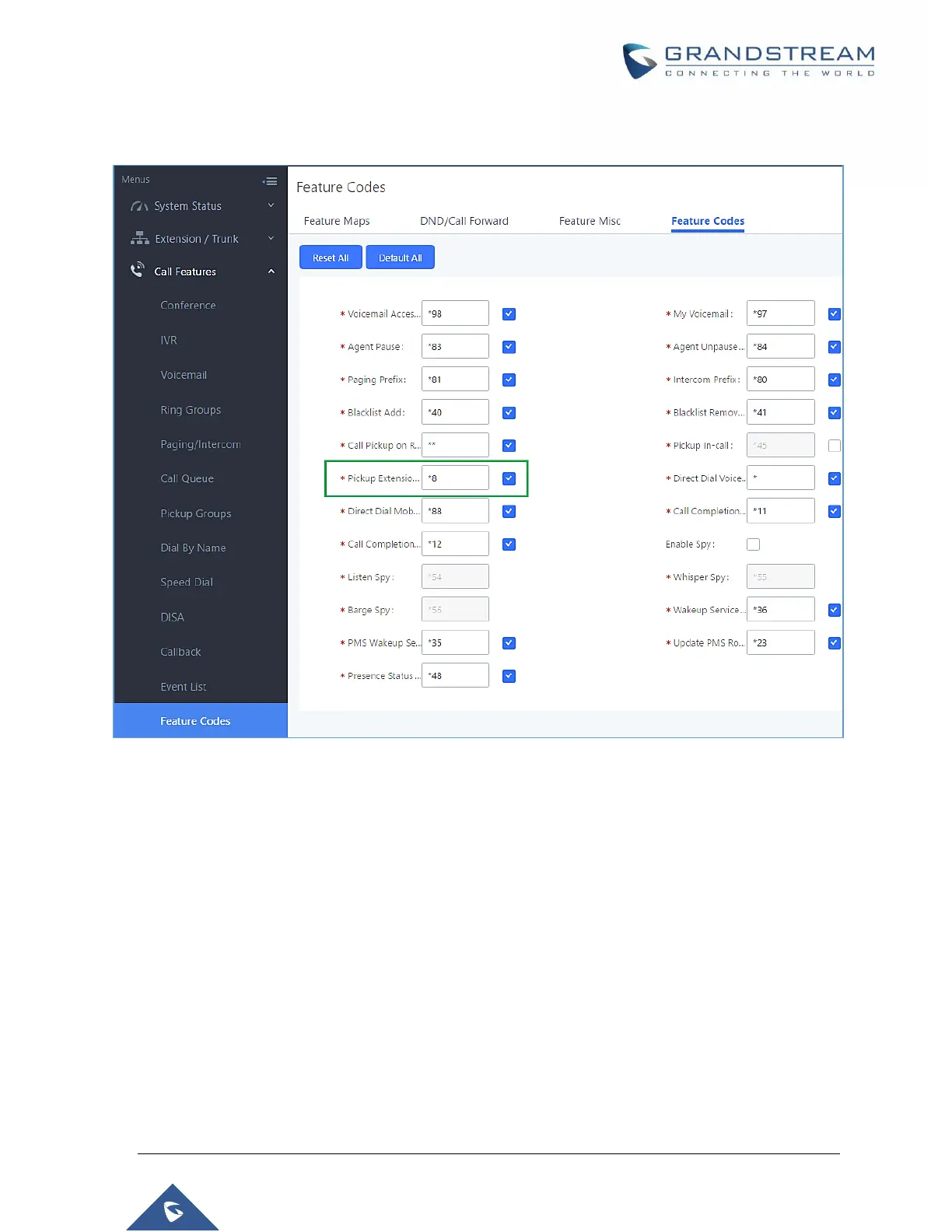Switch to the Feature Maps tab
The width and height of the screenshot is (952, 1232).
(337, 221)
